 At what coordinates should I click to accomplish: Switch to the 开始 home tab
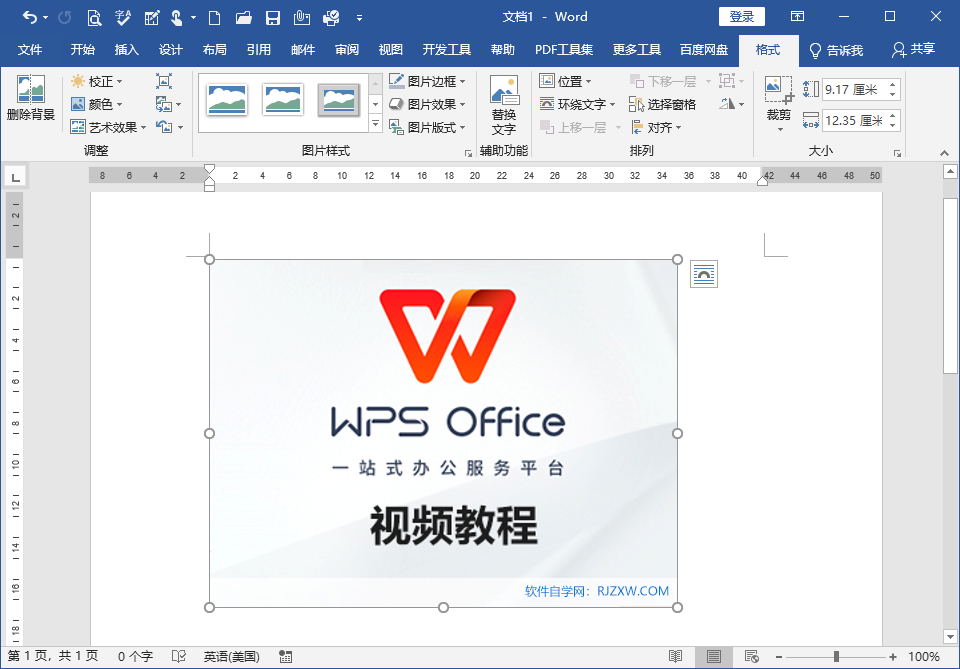pyautogui.click(x=83, y=50)
